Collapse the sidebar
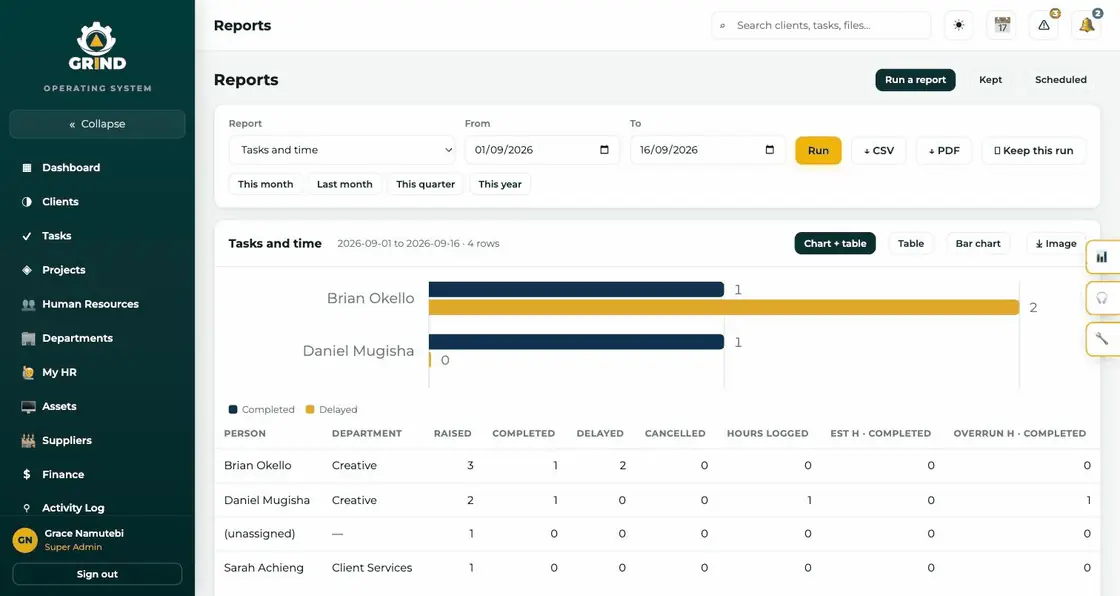The image size is (1120, 596). [97, 124]
